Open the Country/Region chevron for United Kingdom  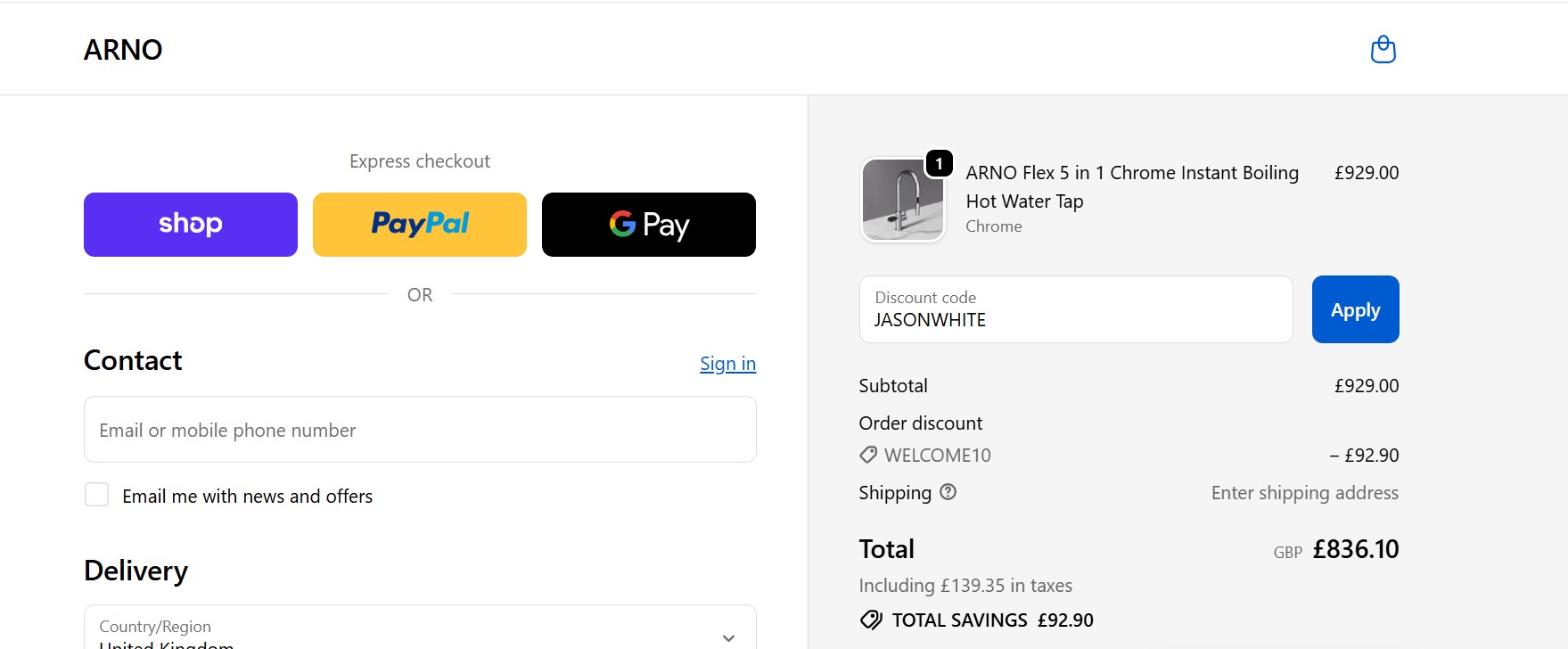click(x=728, y=637)
